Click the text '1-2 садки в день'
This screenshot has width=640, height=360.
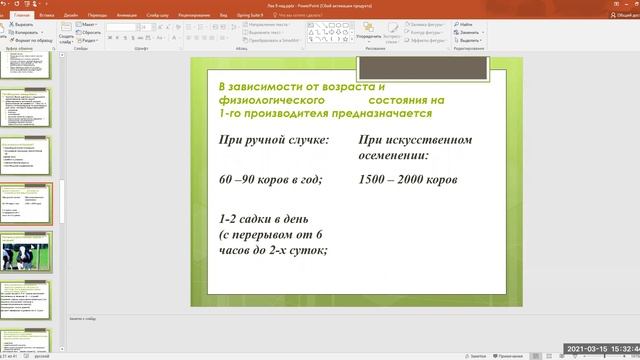[264, 219]
